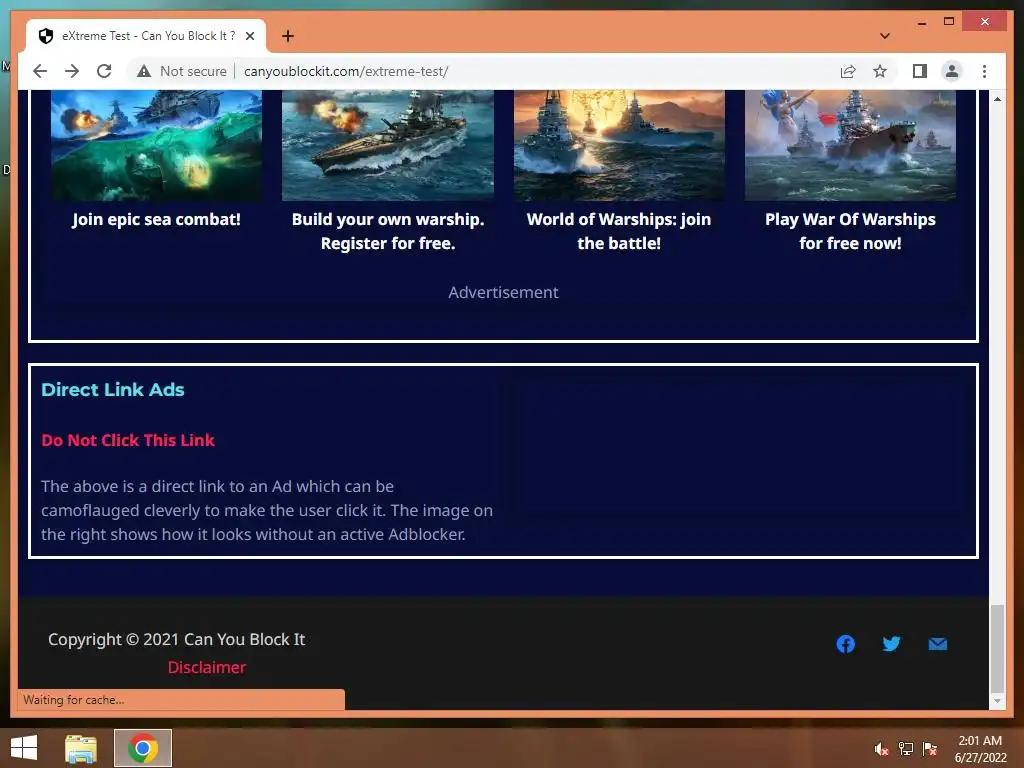1024x768 pixels.
Task: Go back to the previous page
Action: pyautogui.click(x=40, y=71)
